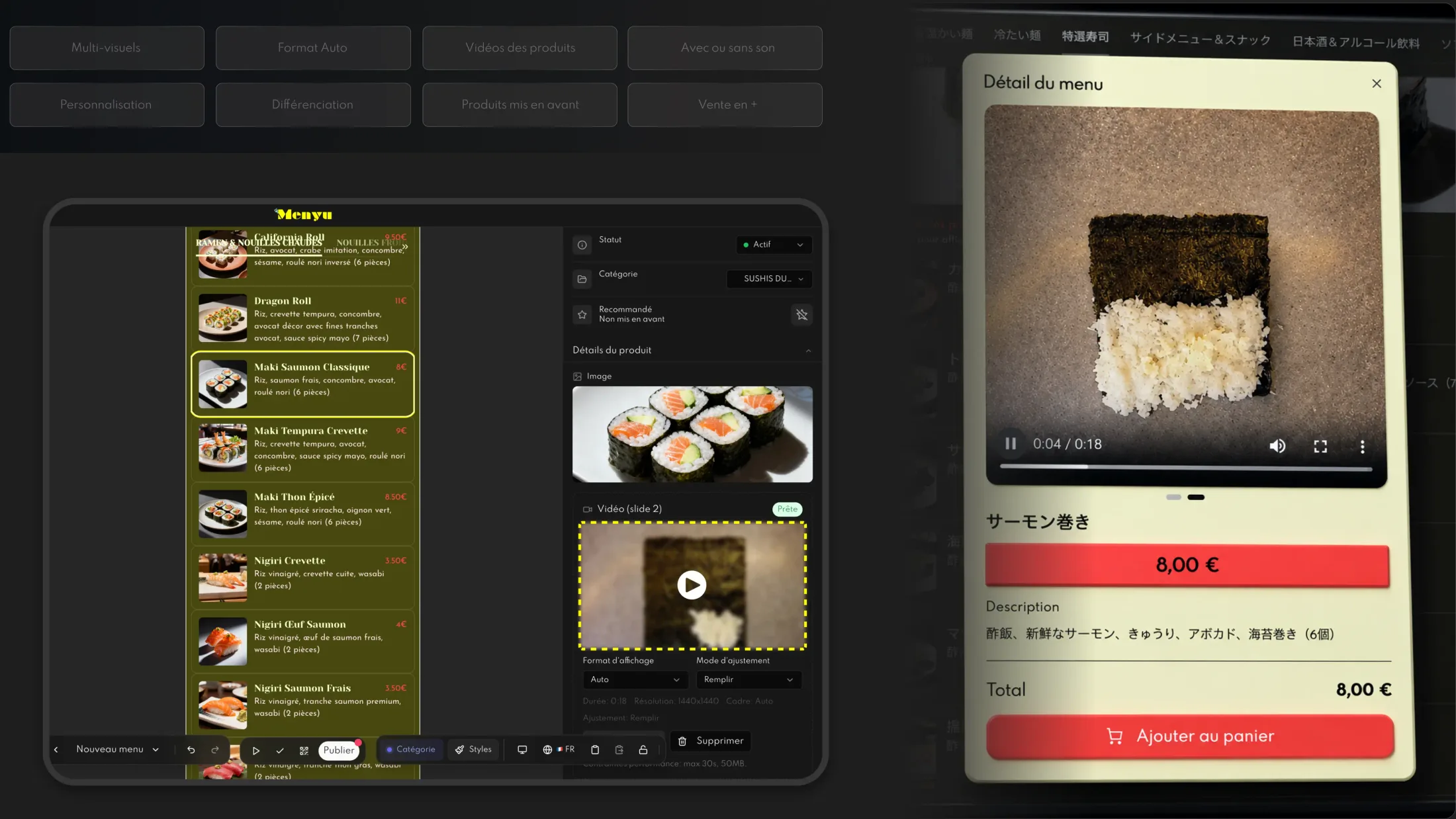Select the Maki Tempura Crevette item

(303, 449)
